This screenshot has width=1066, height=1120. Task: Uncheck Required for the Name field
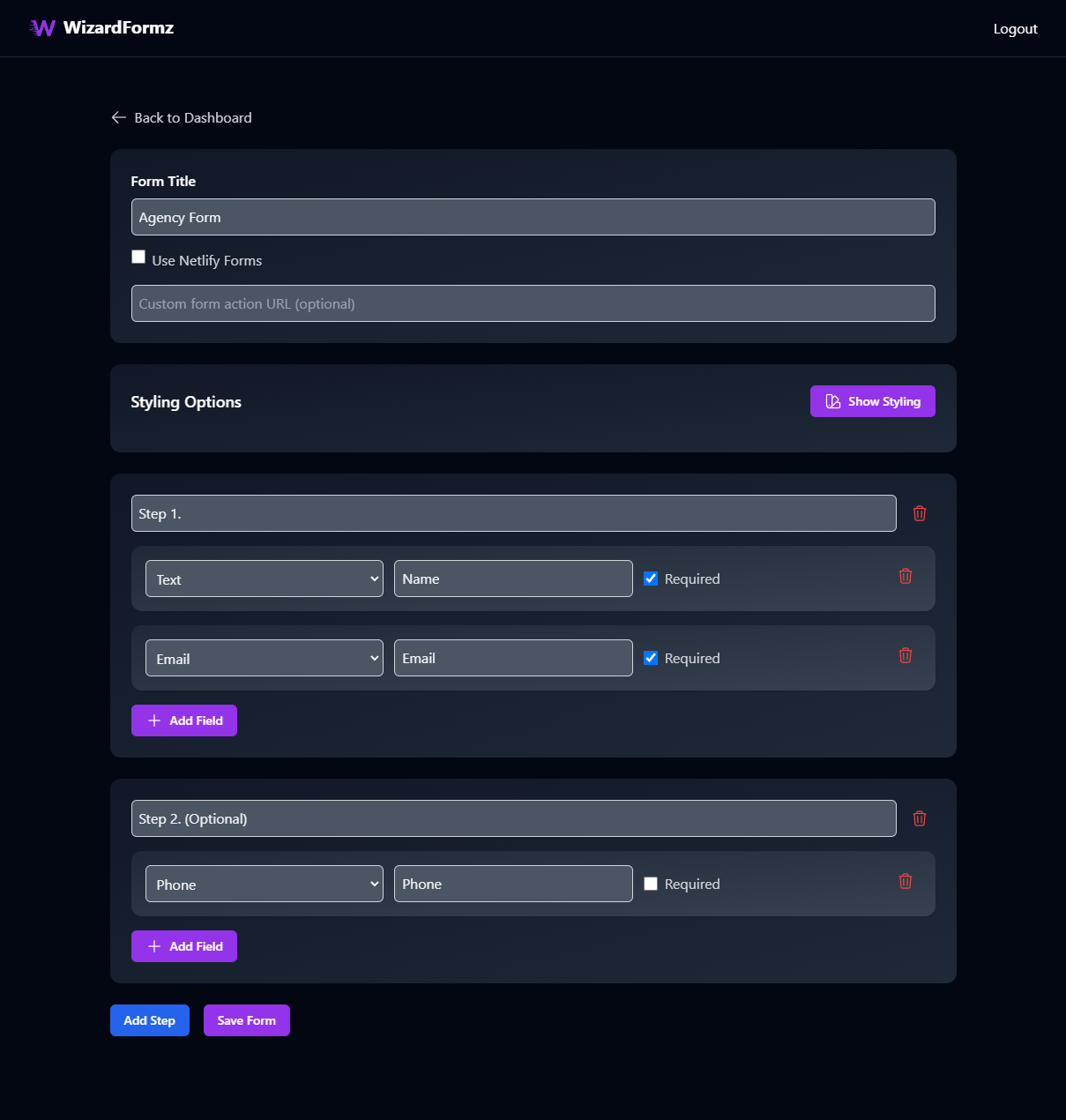651,579
